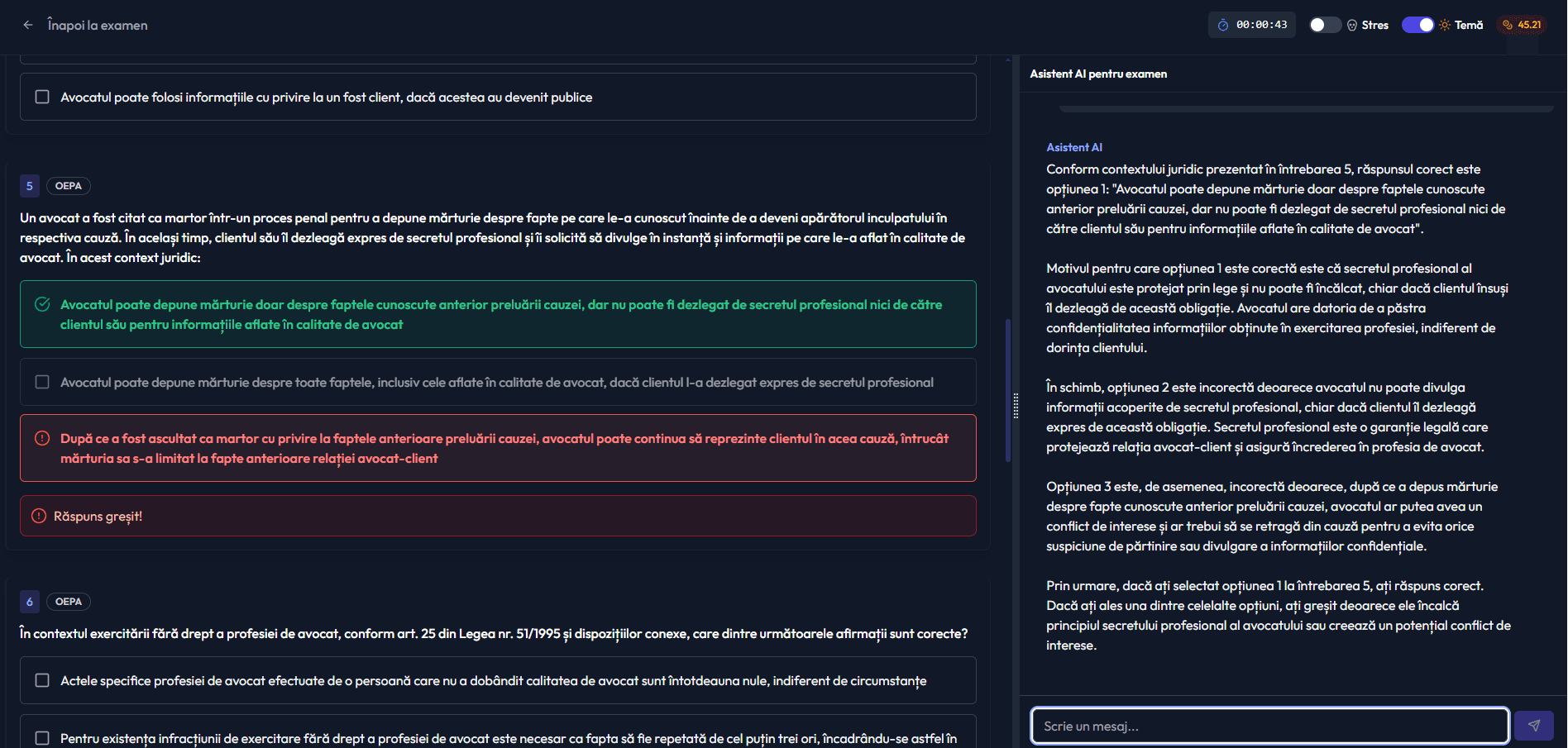This screenshot has height=748, width=1568.
Task: Click the Stres shield icon
Action: (x=1352, y=25)
